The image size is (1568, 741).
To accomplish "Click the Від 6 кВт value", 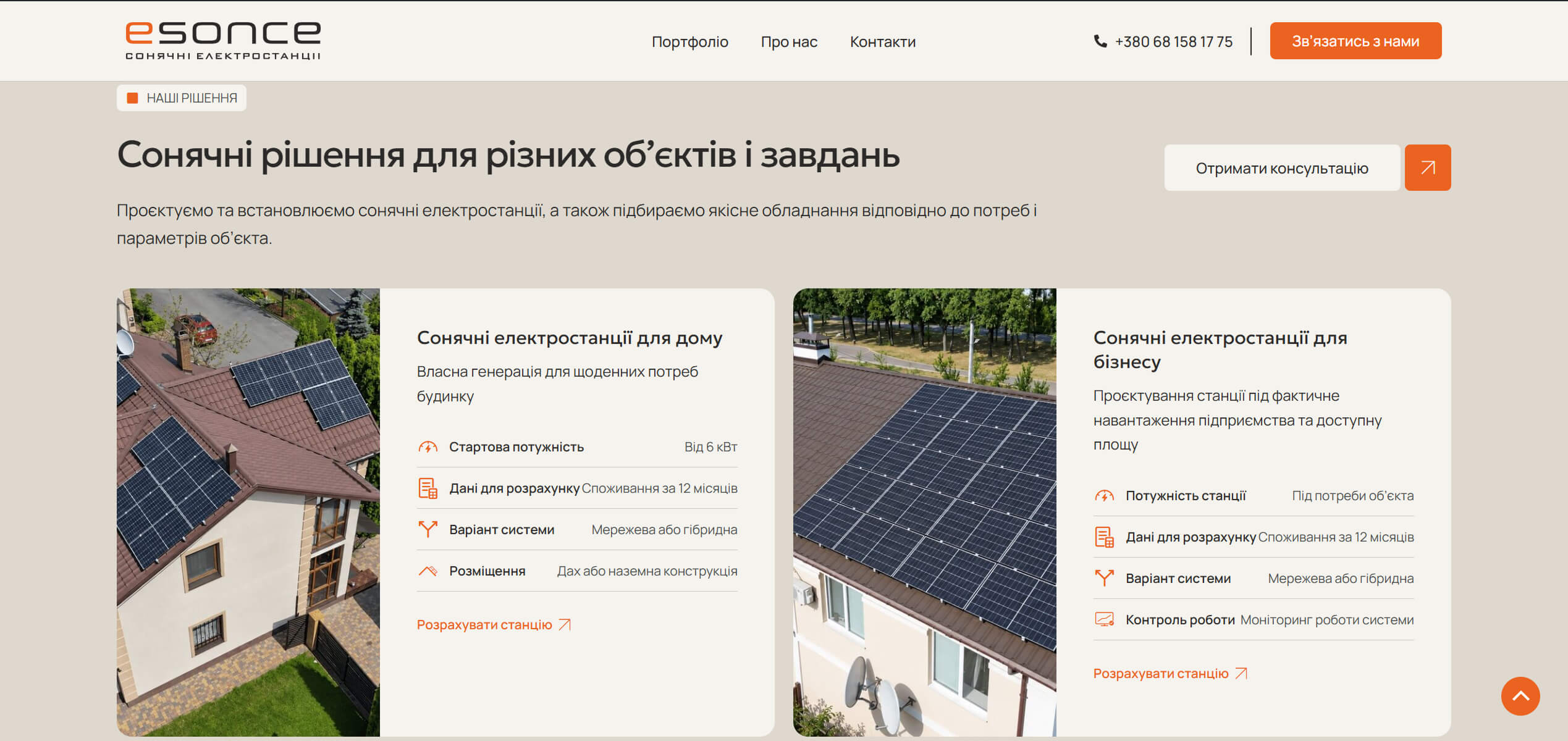I will [710, 446].
